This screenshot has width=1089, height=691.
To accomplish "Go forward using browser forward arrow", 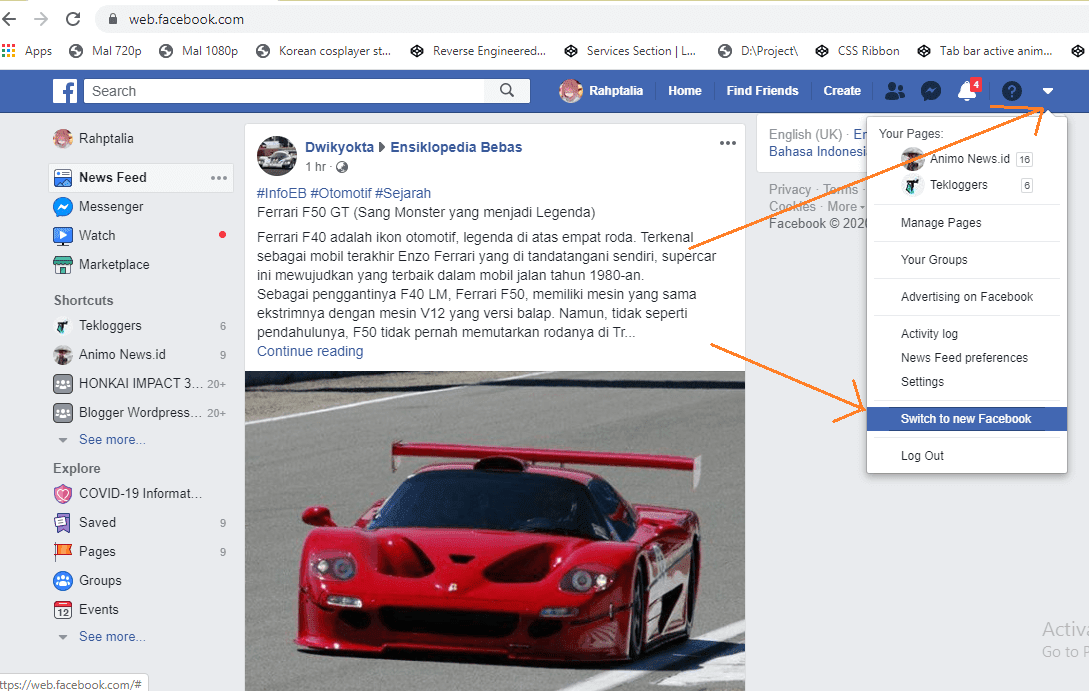I will (41, 19).
